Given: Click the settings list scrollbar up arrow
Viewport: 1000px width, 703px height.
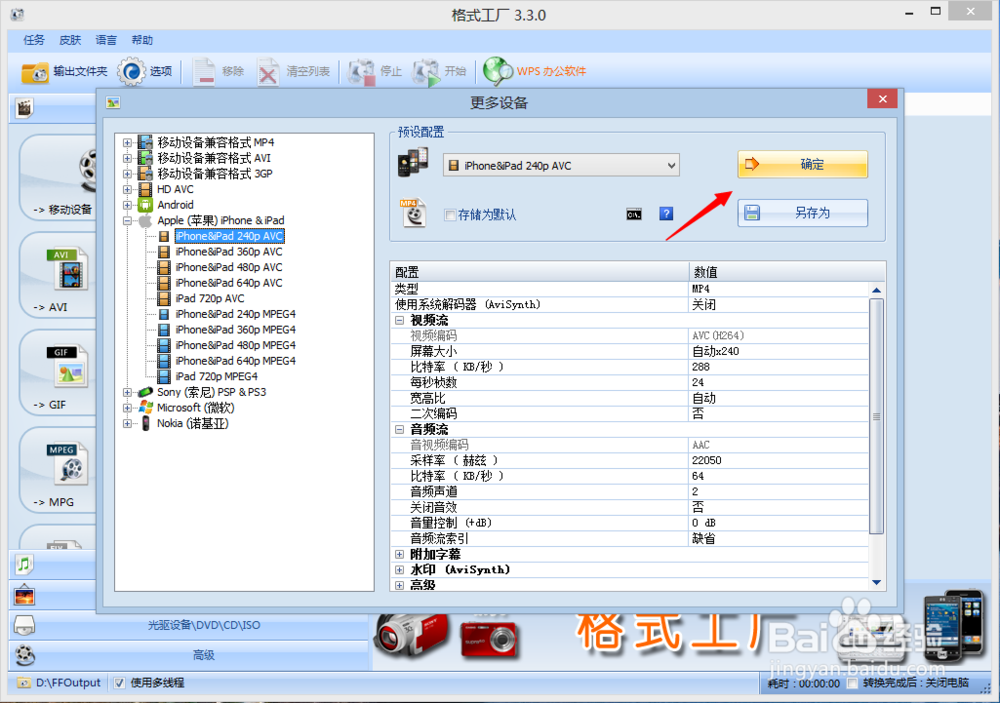Looking at the screenshot, I should (876, 290).
